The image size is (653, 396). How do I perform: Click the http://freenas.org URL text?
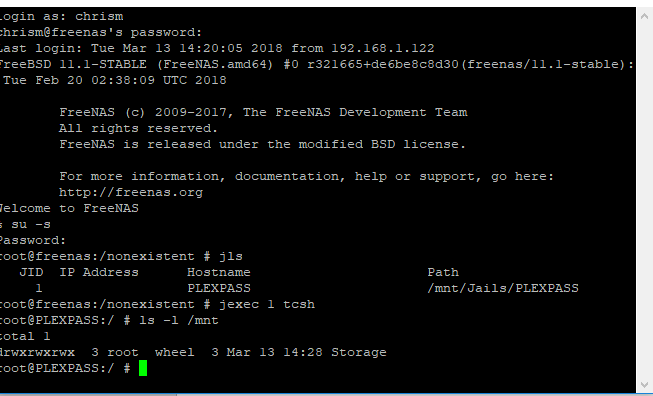pos(131,192)
